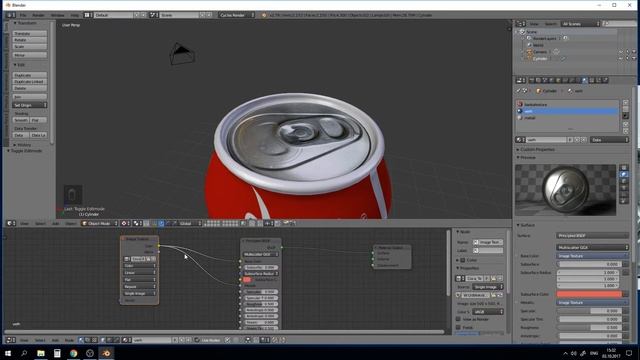This screenshot has height=360, width=640.
Task: Toggle Cylinder selectability arrow in outliner
Action: click(627, 58)
